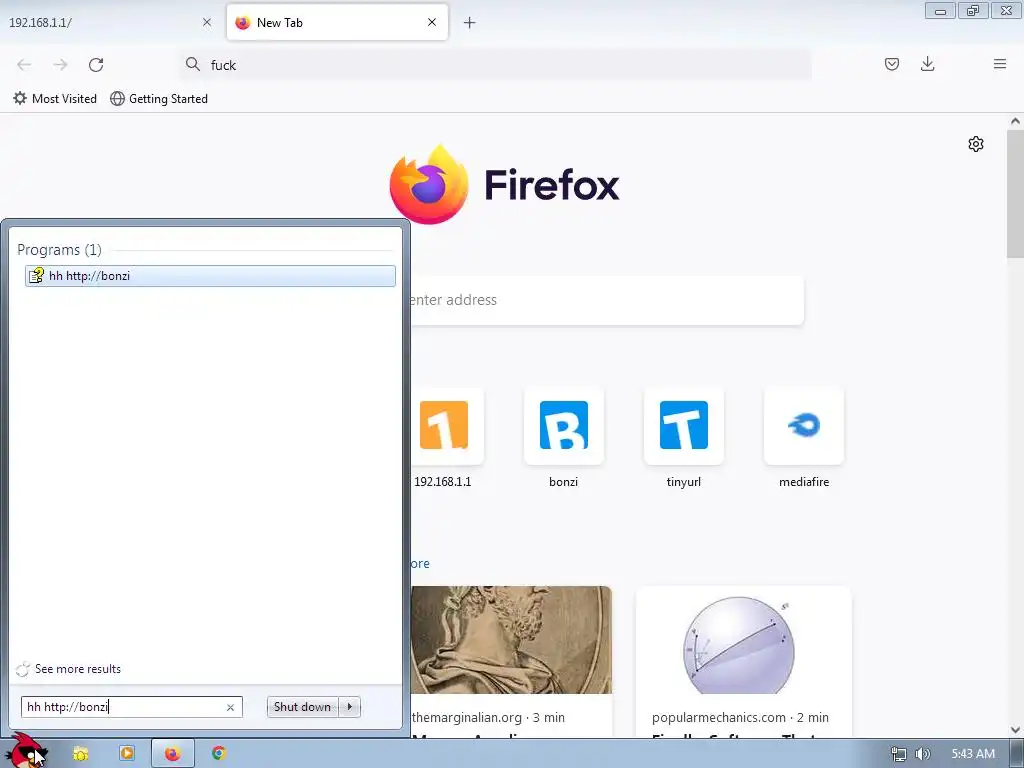The height and width of the screenshot is (768, 1024).
Task: Open a new tab with plus button
Action: tap(469, 23)
